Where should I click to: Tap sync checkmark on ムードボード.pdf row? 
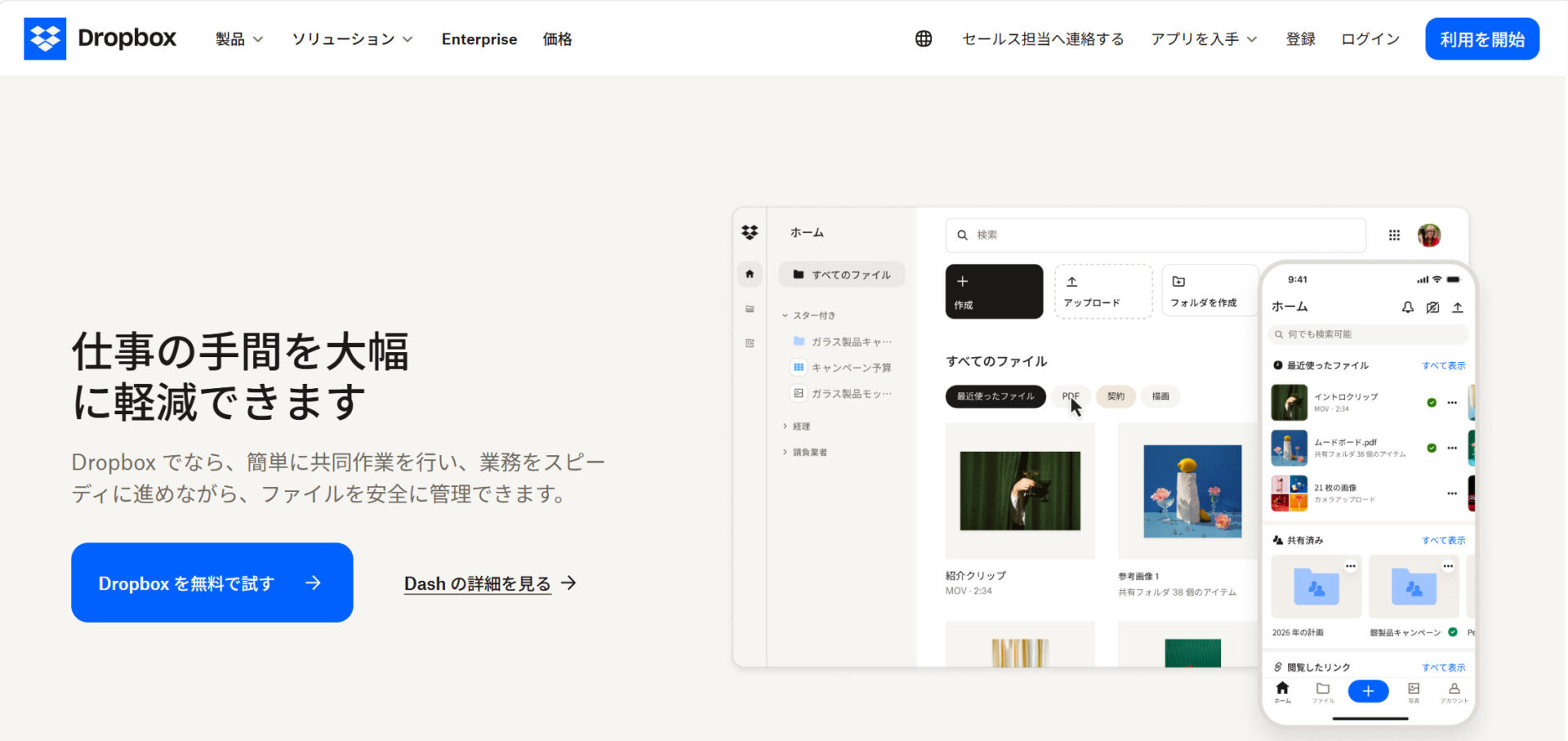[1432, 448]
